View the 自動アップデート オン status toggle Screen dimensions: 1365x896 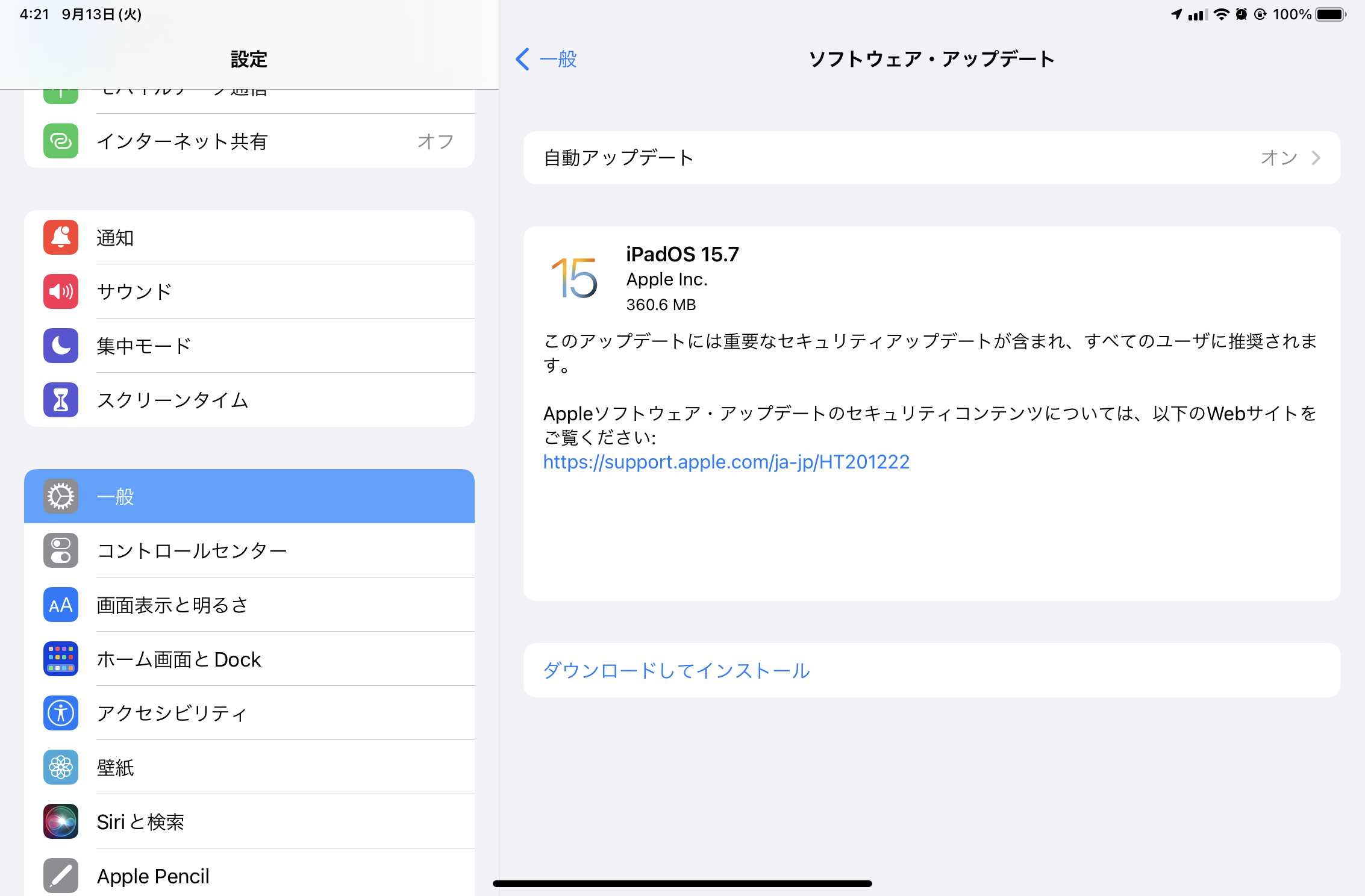(x=1279, y=158)
